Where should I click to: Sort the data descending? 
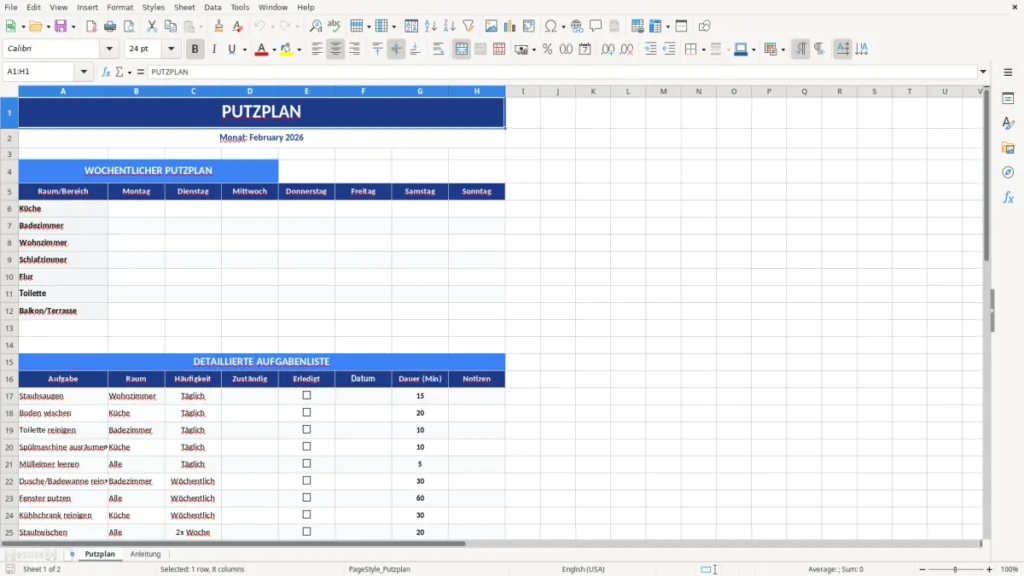click(449, 26)
